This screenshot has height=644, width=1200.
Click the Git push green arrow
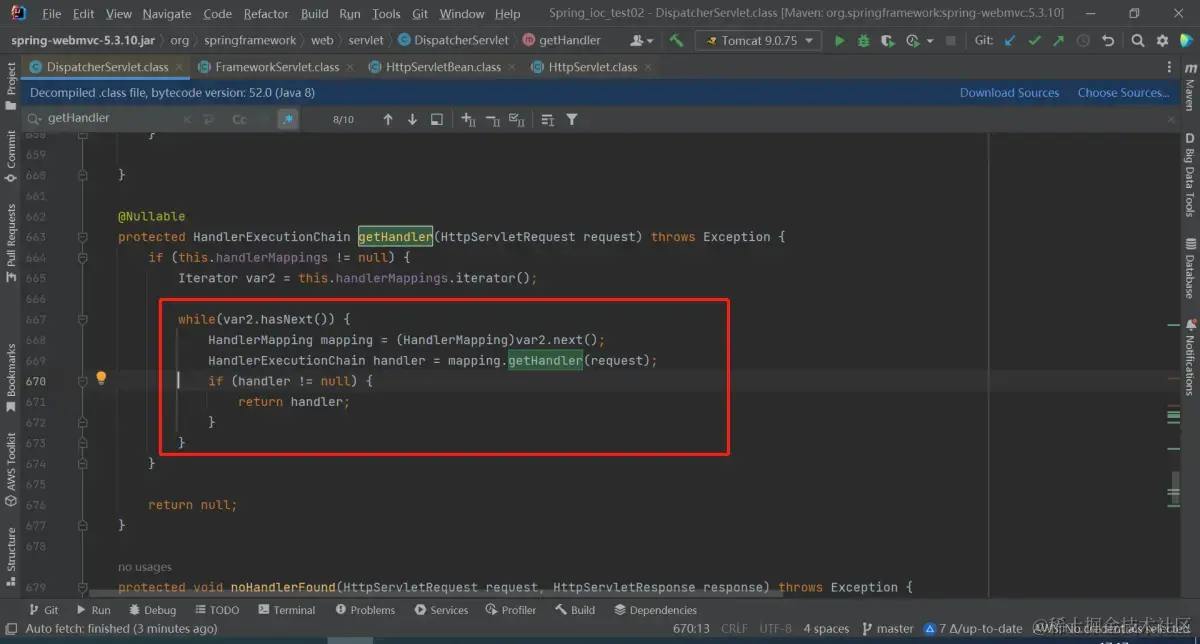coord(1058,40)
